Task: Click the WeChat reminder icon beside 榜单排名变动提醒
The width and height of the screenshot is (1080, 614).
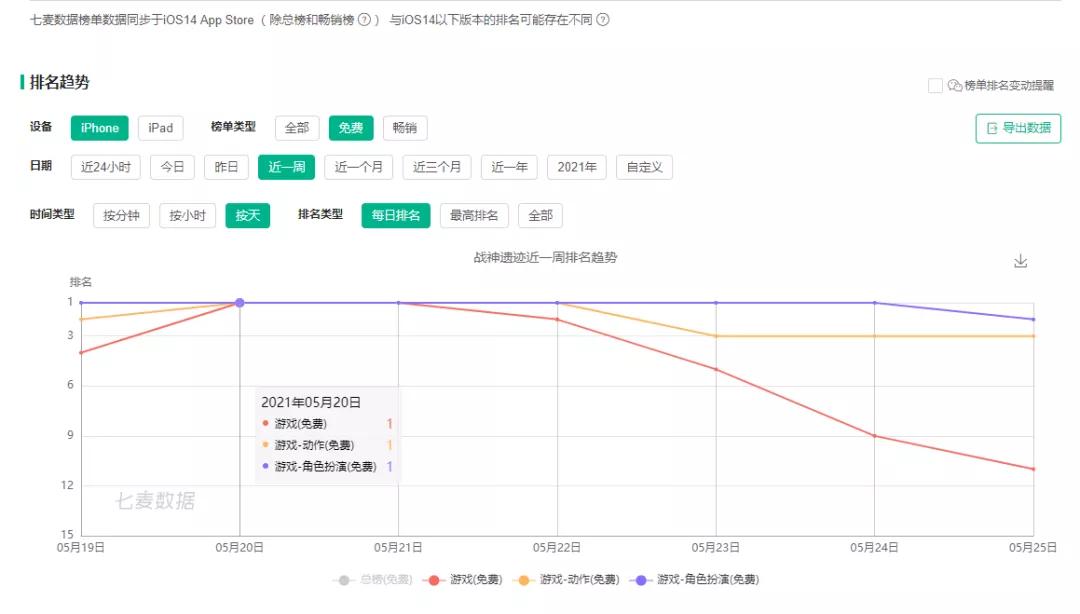Action: coord(953,85)
